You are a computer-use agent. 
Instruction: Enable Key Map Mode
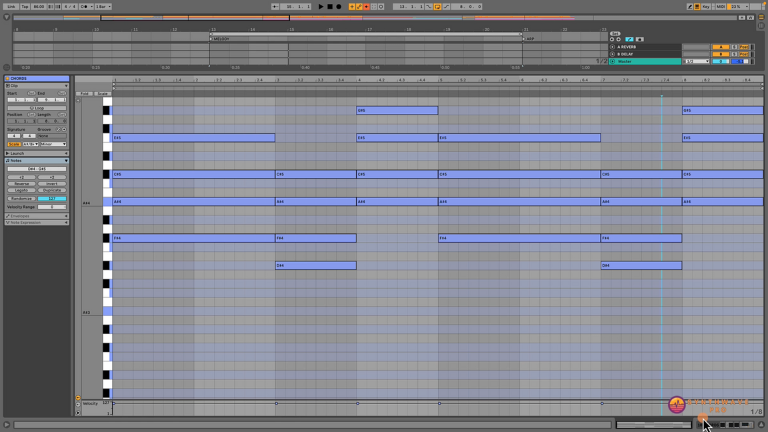click(x=706, y=7)
